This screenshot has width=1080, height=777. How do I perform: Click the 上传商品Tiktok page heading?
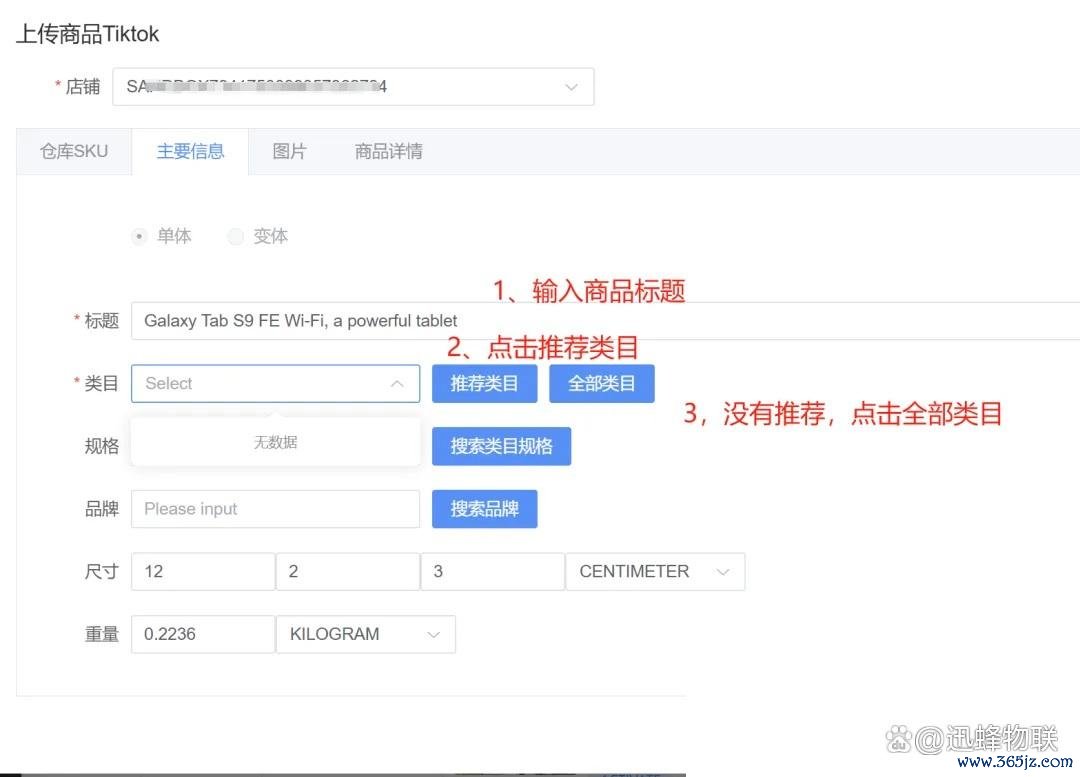click(x=87, y=33)
